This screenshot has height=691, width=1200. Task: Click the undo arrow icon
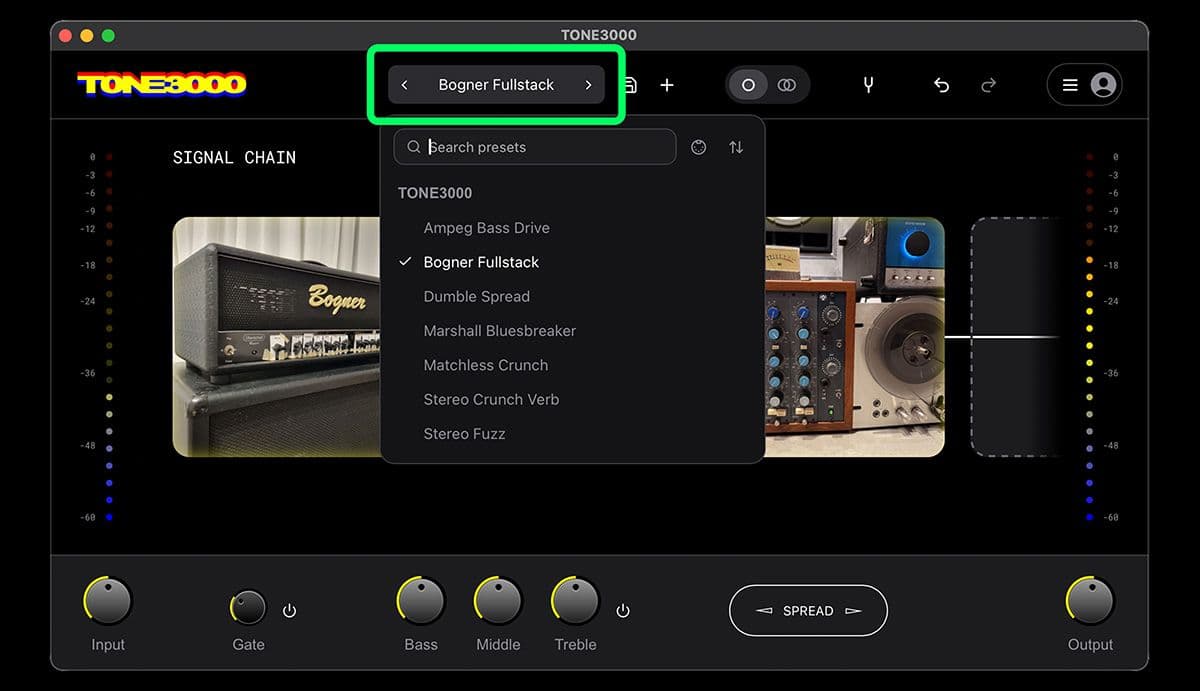[941, 85]
